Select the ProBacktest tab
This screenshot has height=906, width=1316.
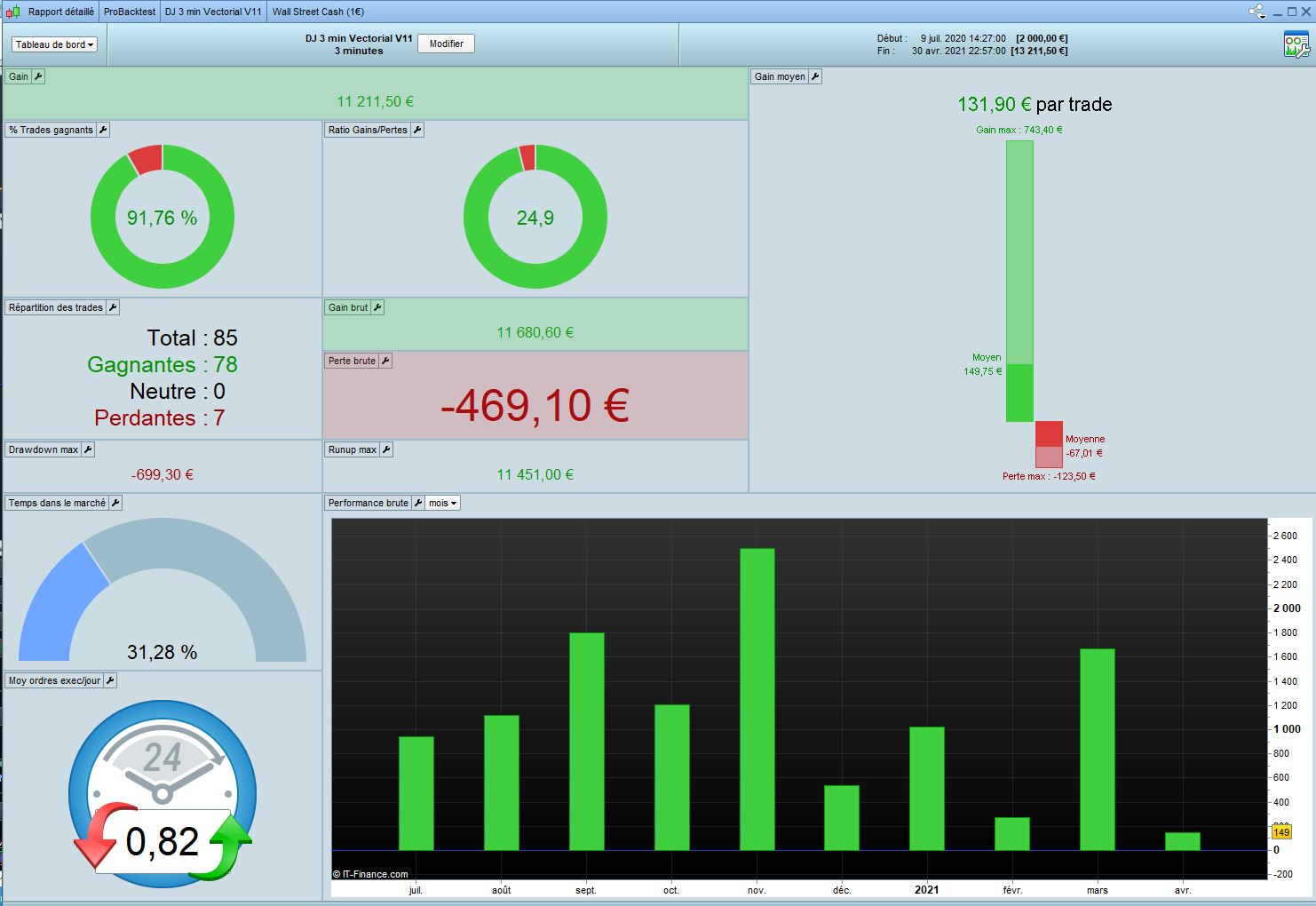pyautogui.click(x=130, y=12)
